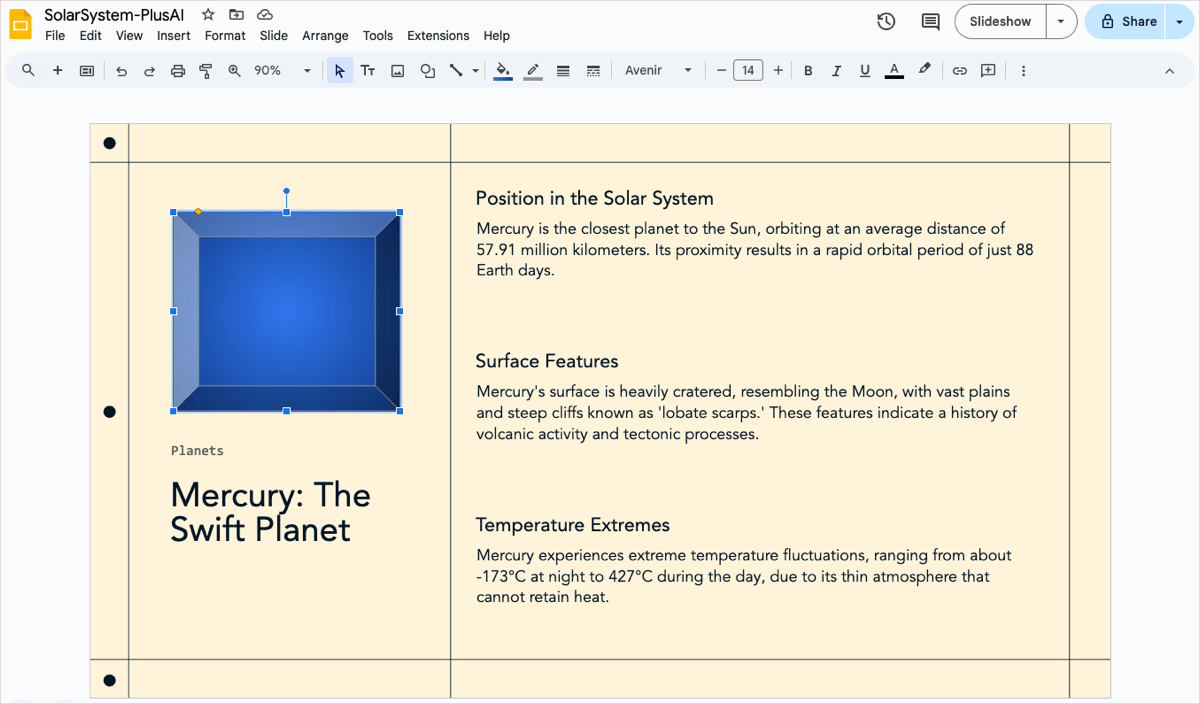
Task: Click the yellow diamond adjustment handle
Action: 198,211
